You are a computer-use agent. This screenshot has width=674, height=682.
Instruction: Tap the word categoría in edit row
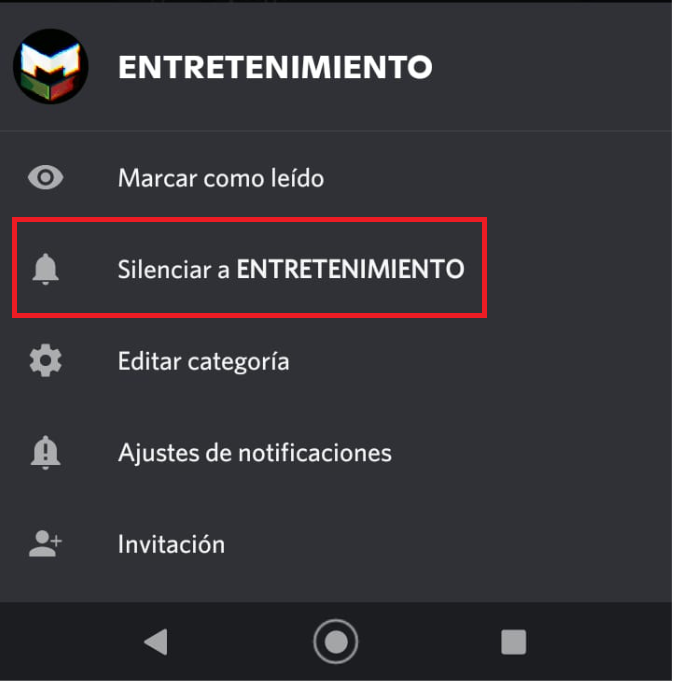[238, 362]
